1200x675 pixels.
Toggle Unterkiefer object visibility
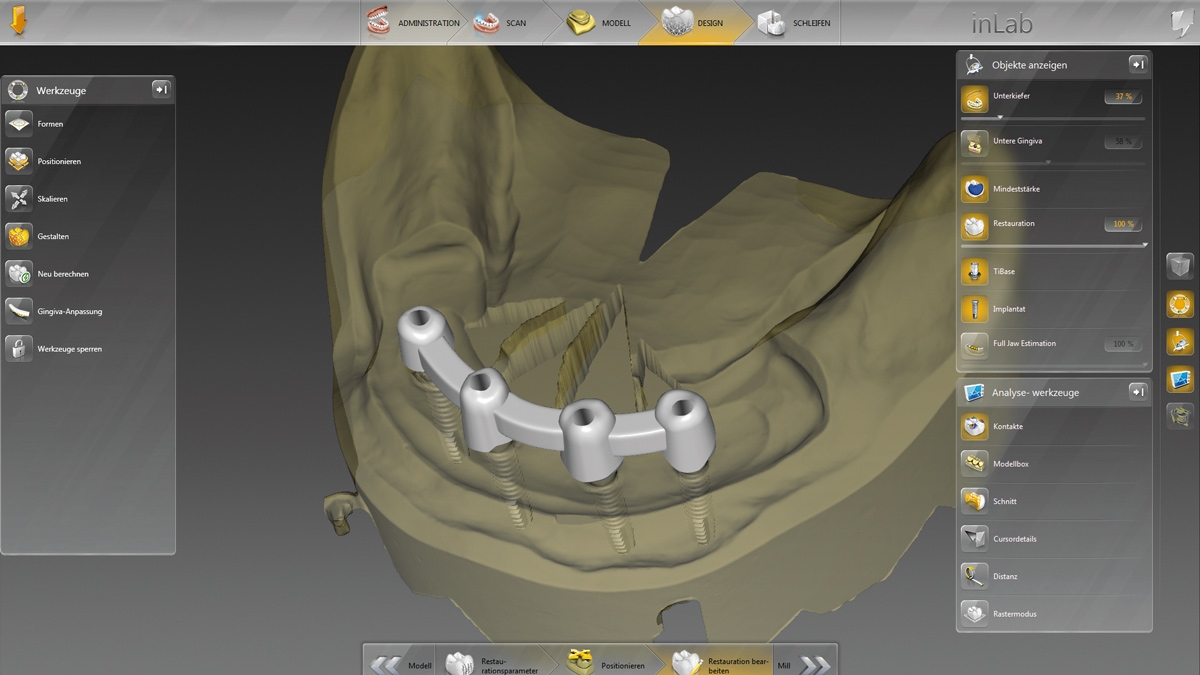click(x=975, y=98)
